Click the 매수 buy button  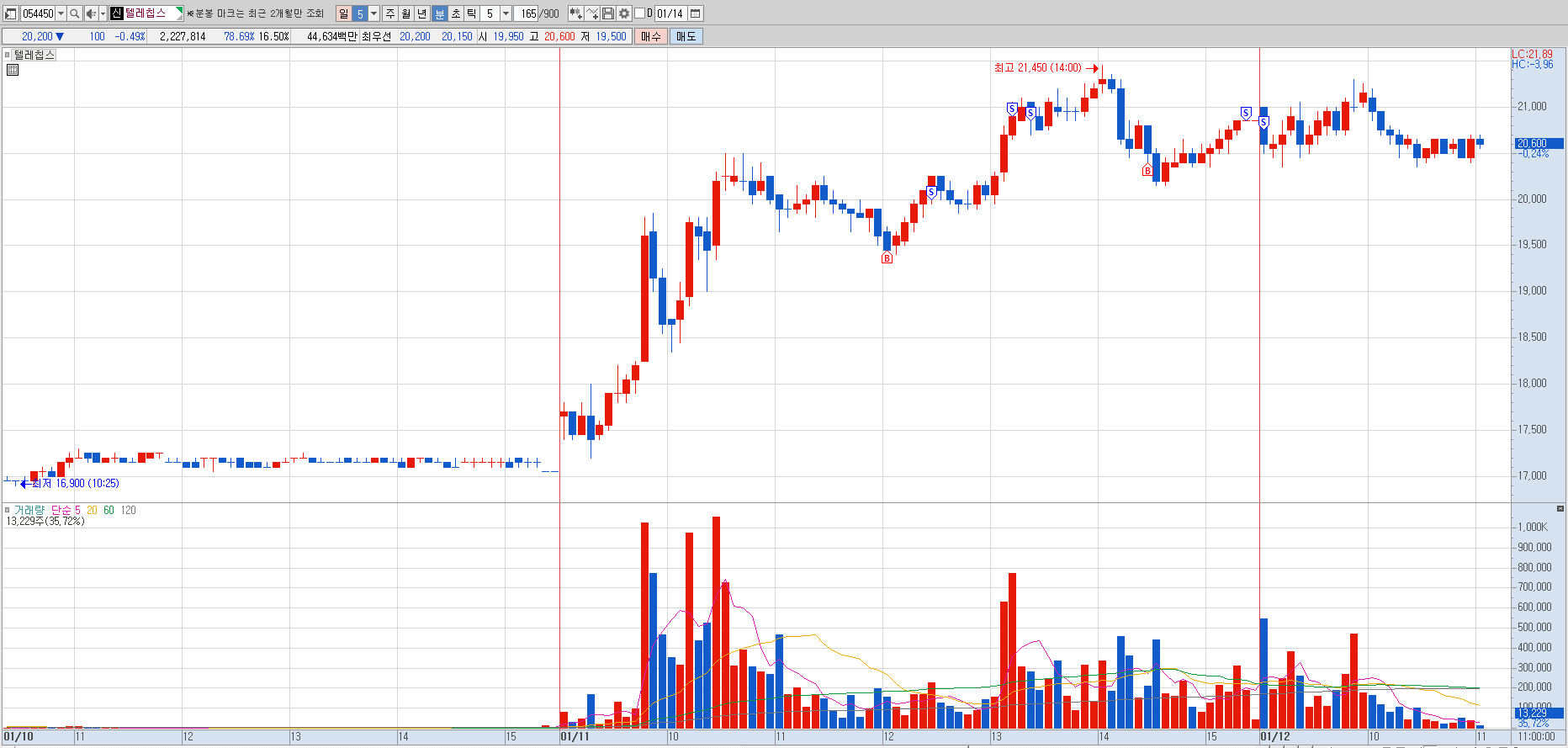coord(650,36)
